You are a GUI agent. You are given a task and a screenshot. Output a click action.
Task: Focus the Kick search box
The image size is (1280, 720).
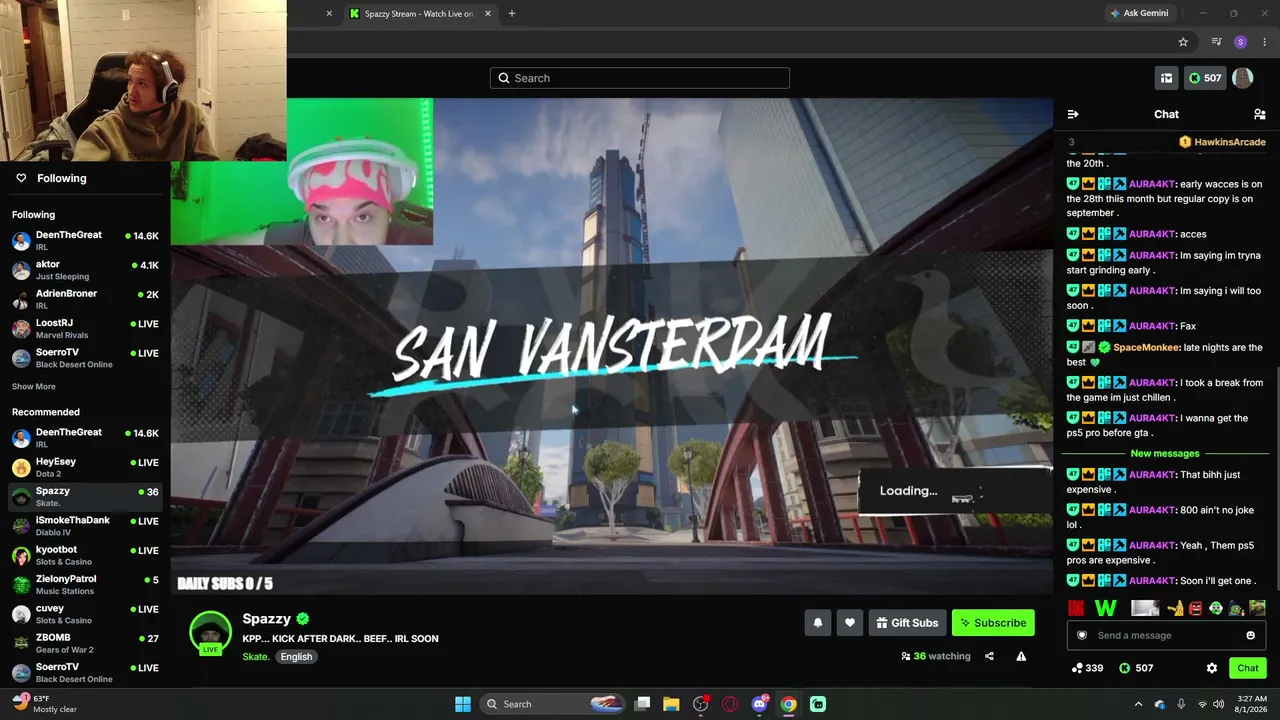click(640, 78)
